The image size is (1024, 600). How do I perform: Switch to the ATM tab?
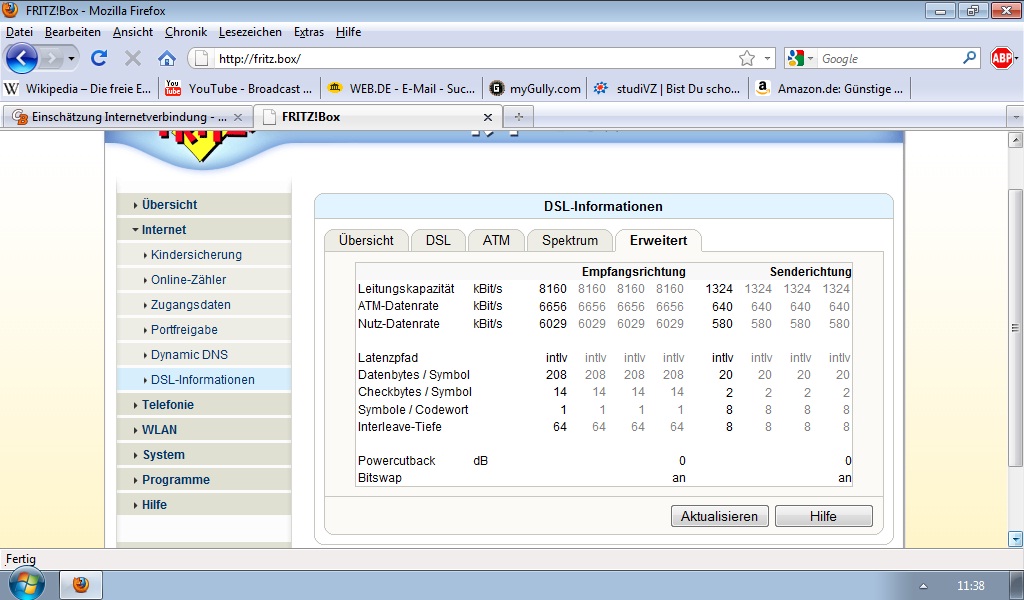click(496, 240)
